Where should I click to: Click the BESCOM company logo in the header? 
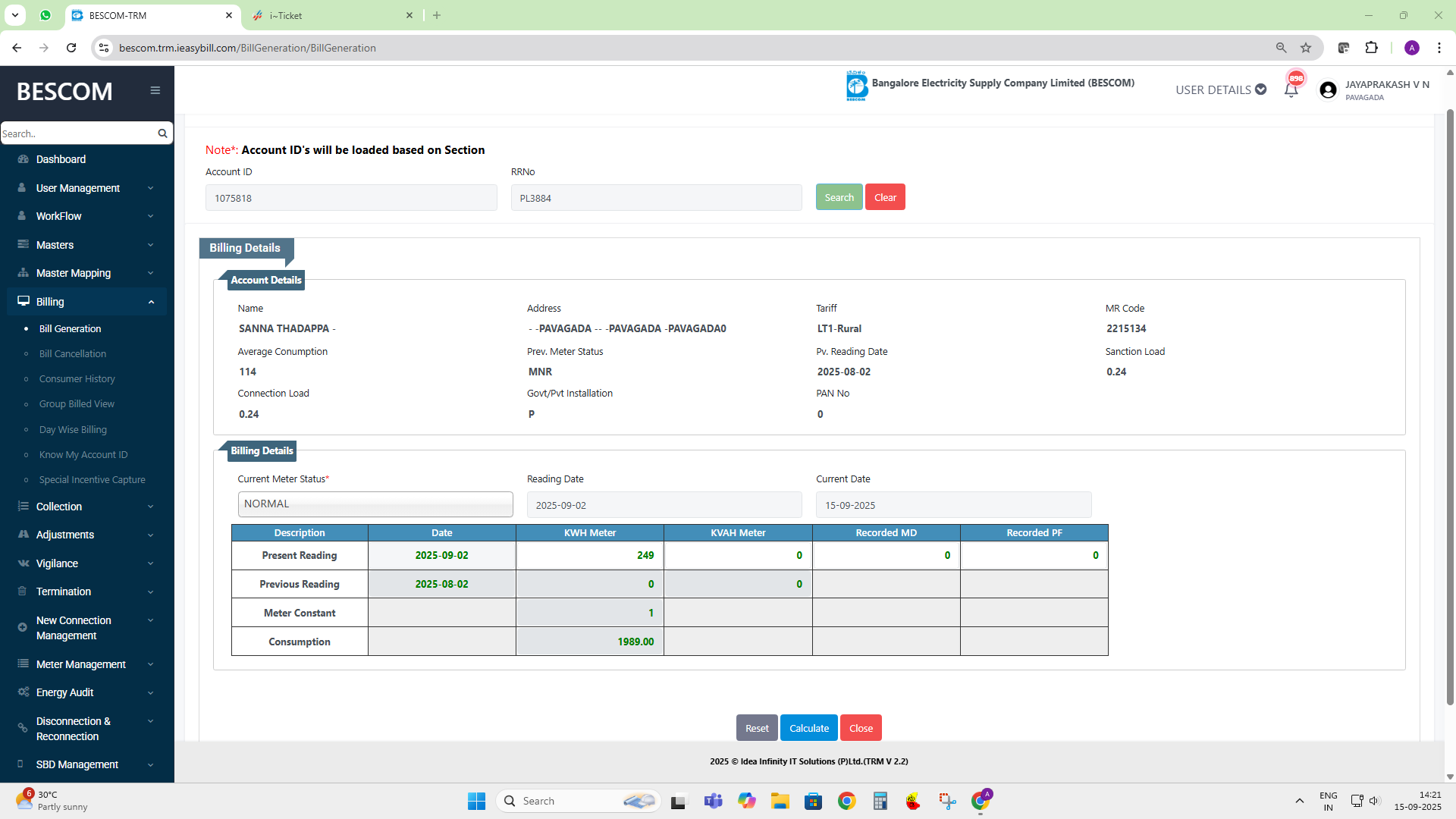(856, 86)
